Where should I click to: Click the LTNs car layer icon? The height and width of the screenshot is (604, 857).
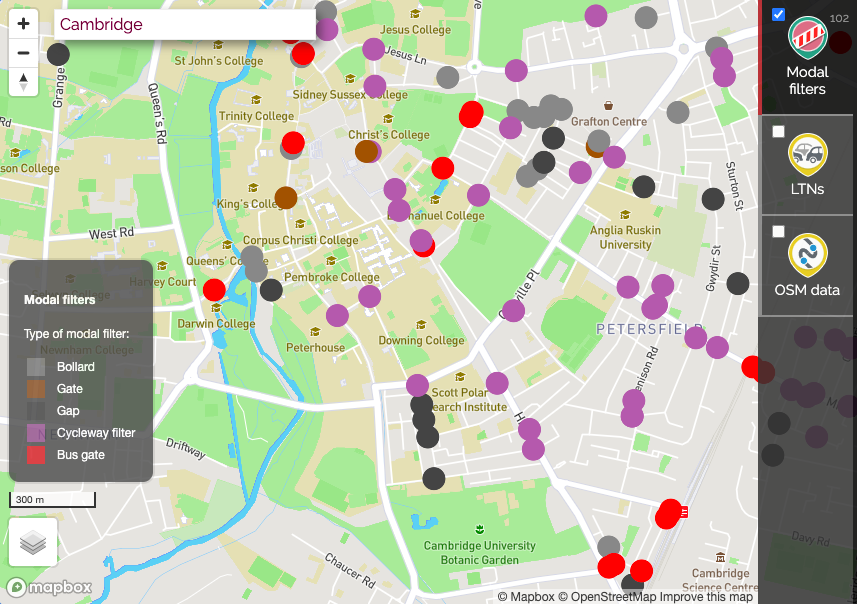pyautogui.click(x=807, y=154)
